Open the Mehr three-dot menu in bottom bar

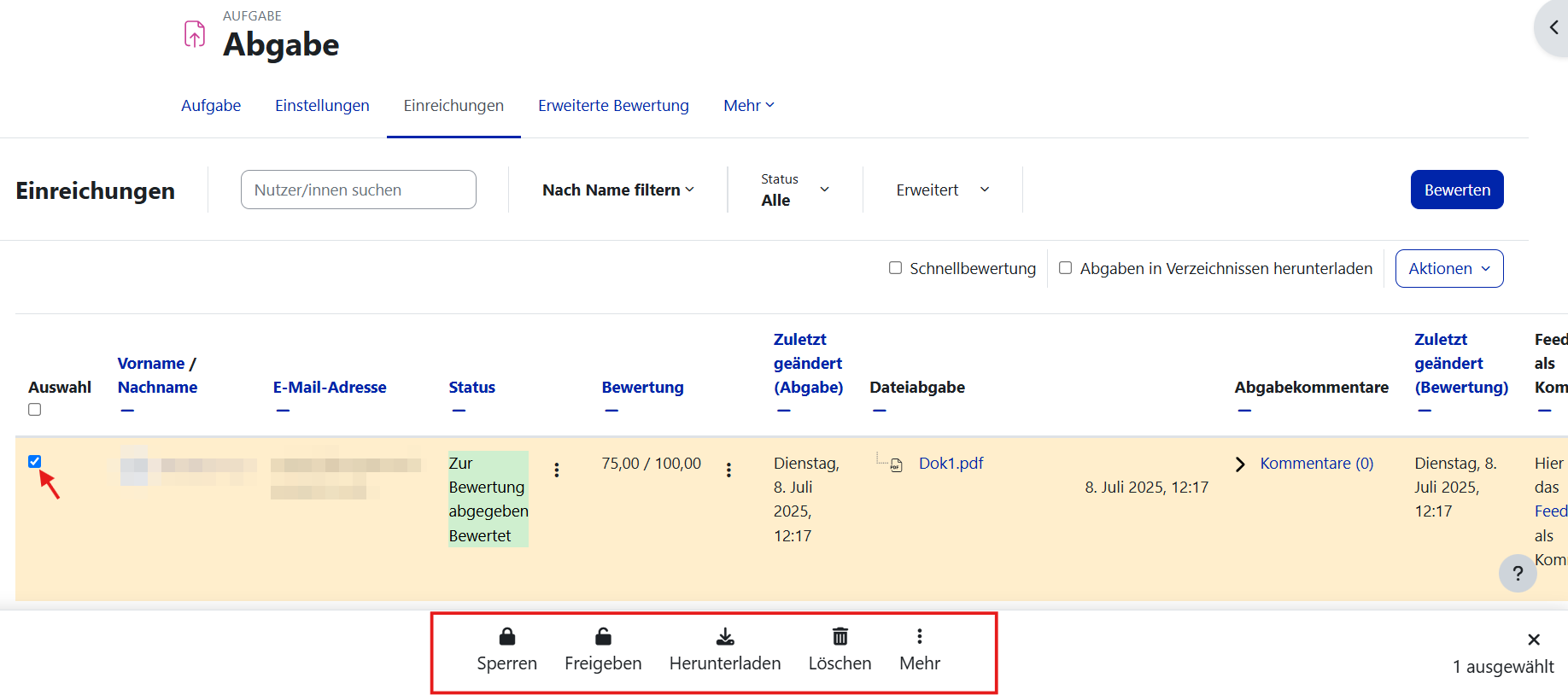(919, 637)
